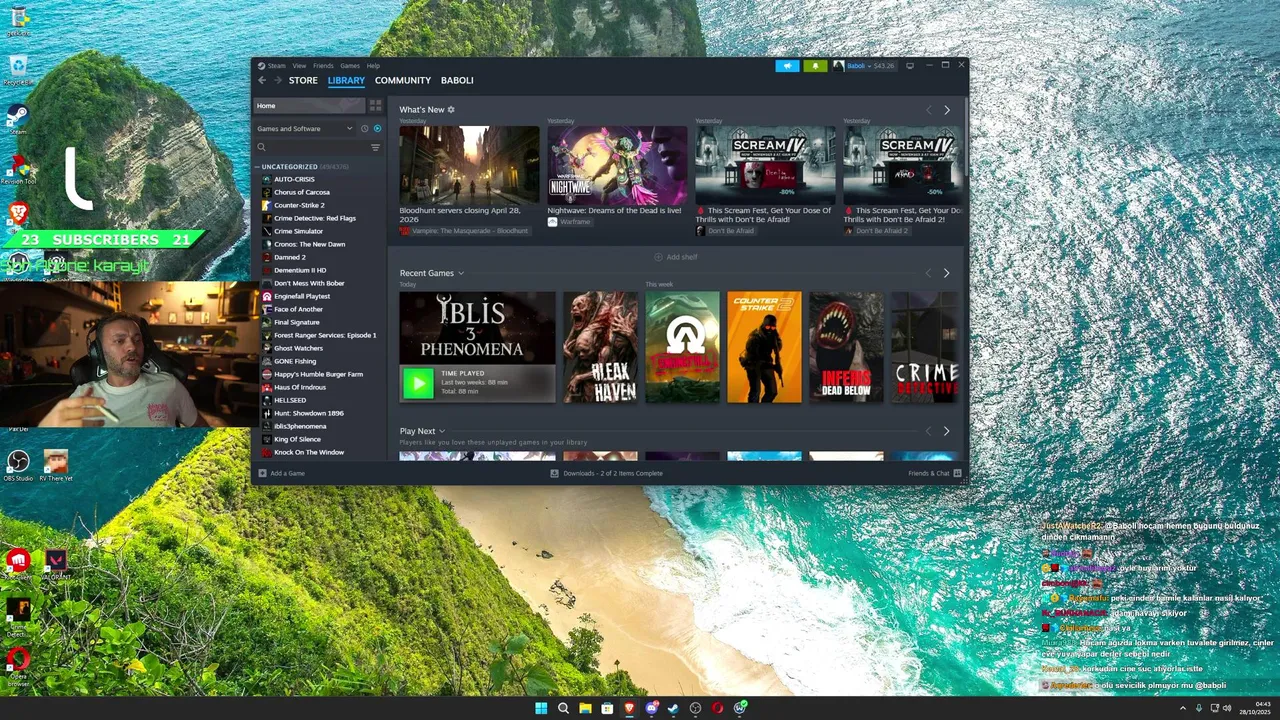The width and height of the screenshot is (1280, 720).
Task: Select Knock On The Window in list
Action: (309, 452)
